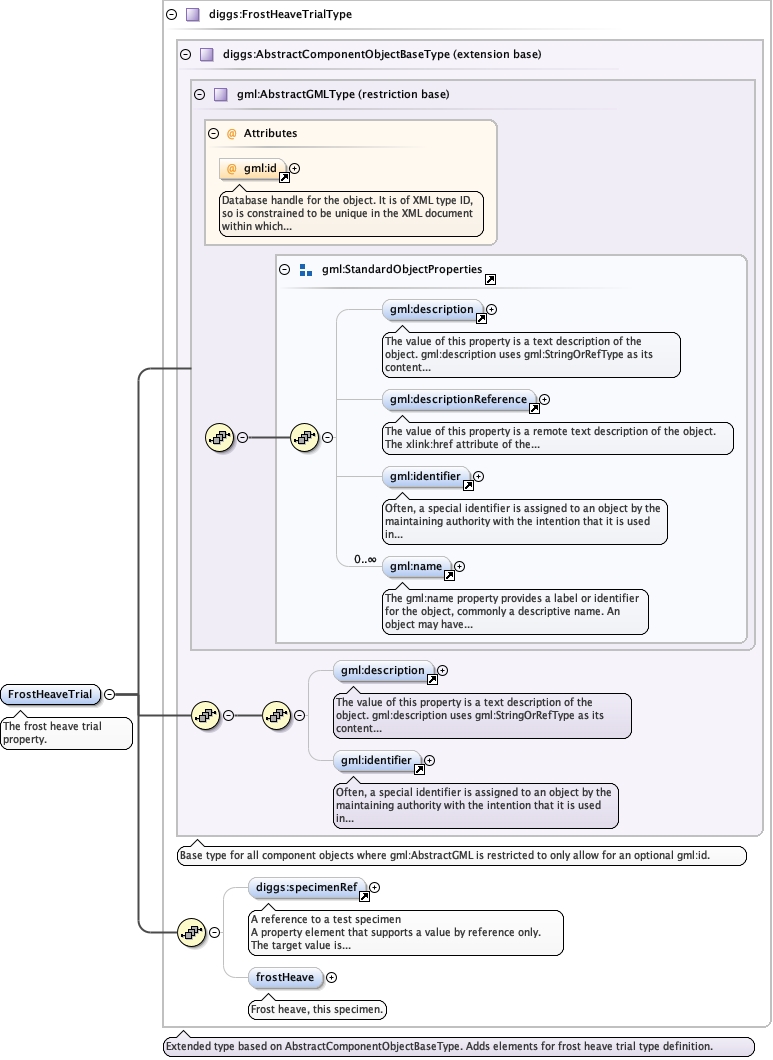This screenshot has height=1060, width=773.
Task: Expand the gml:id attribute plus button
Action: [x=294, y=168]
